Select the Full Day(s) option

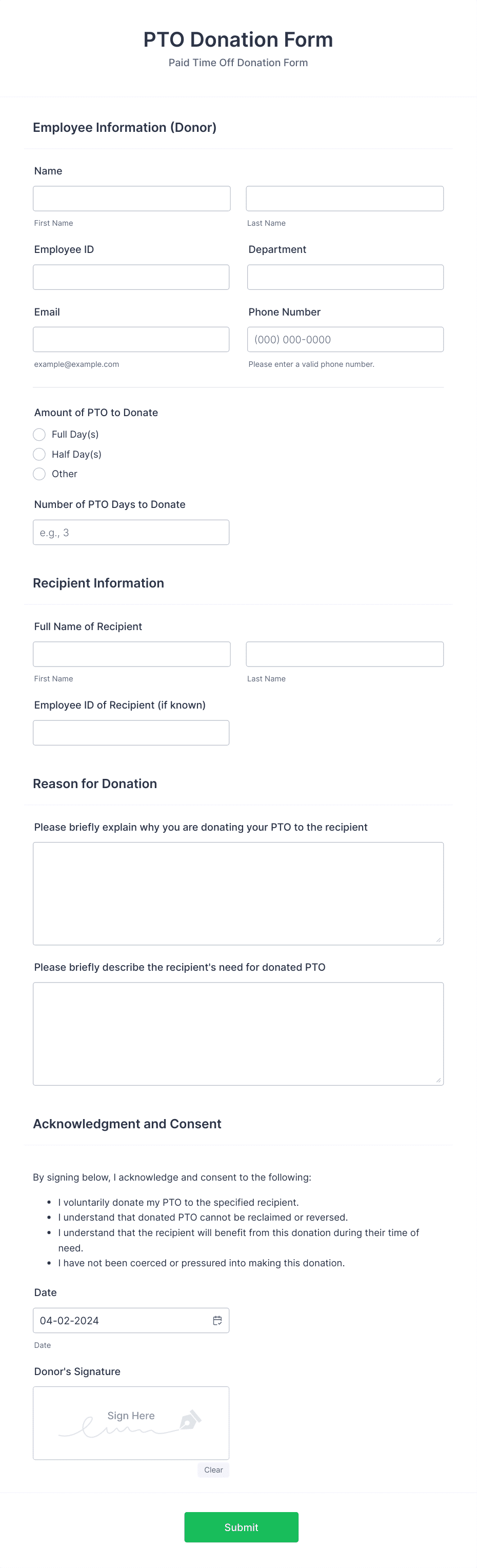pos(39,434)
